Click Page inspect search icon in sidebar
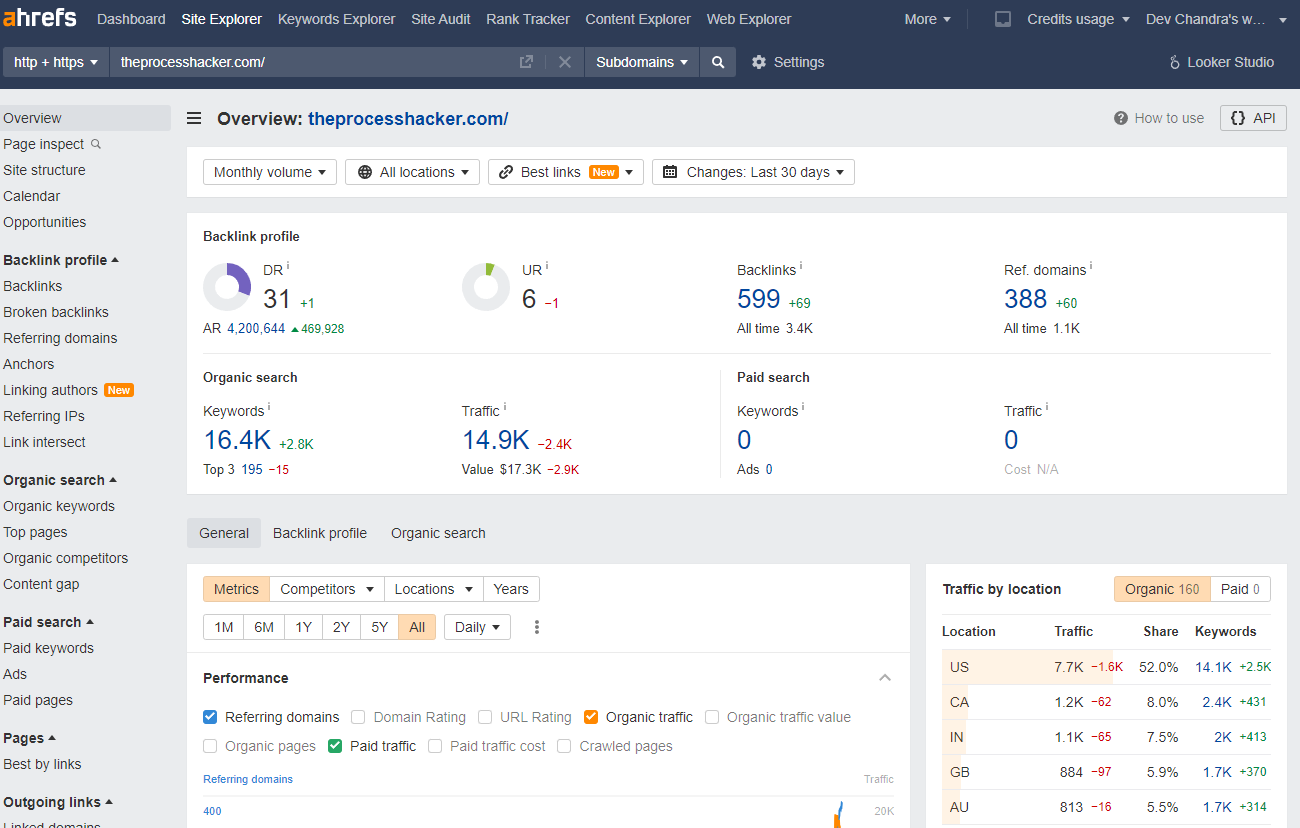 tap(96, 144)
